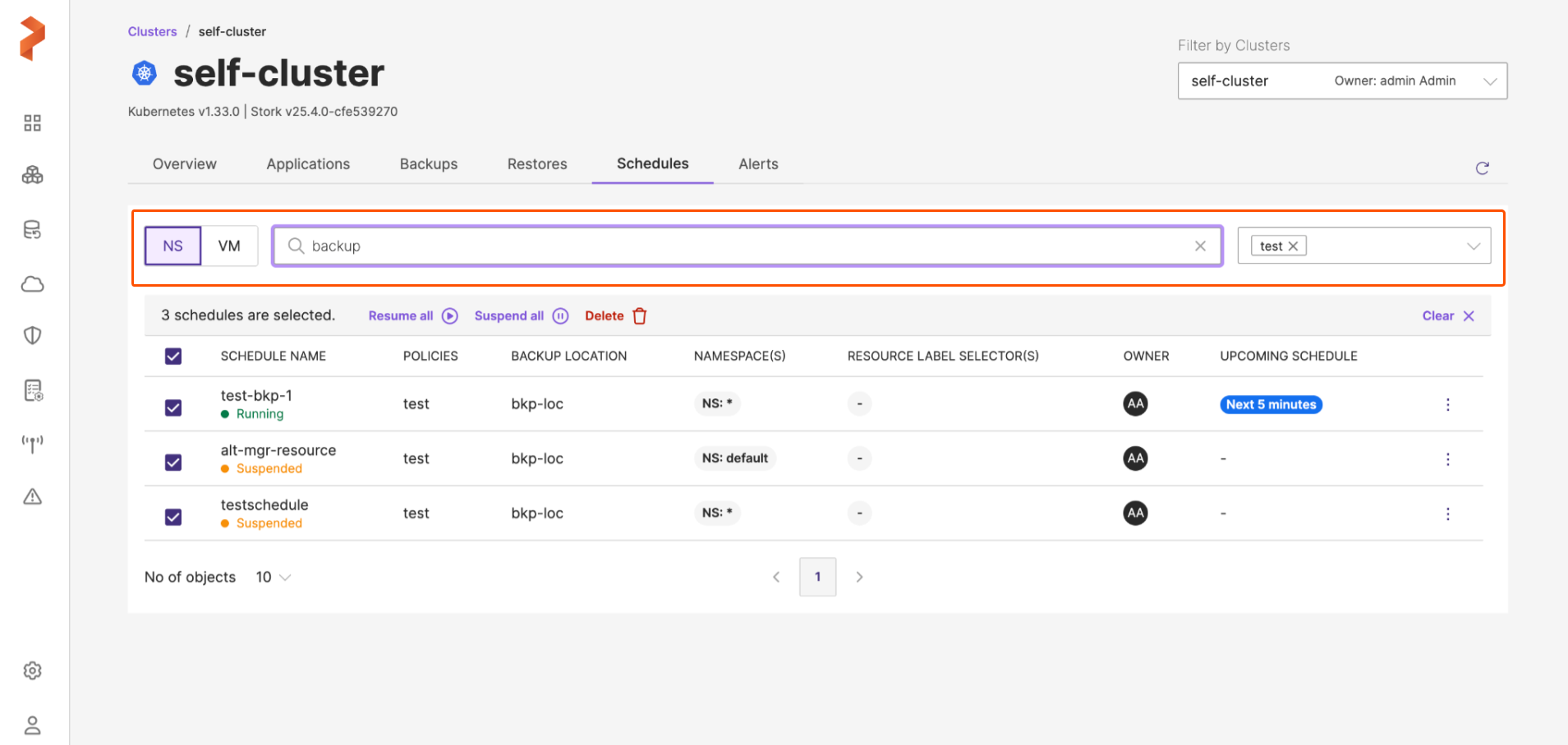1568x745 pixels.
Task: Open the user profile icon in the sidebar
Action: tap(32, 725)
